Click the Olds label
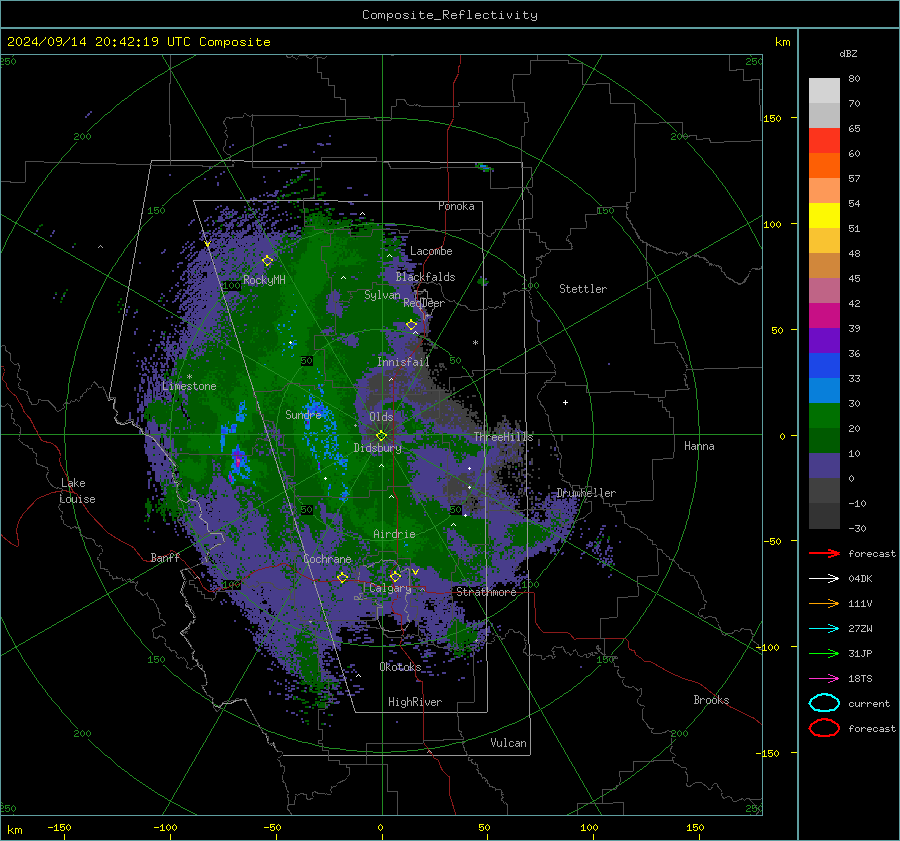This screenshot has height=841, width=900. (381, 417)
